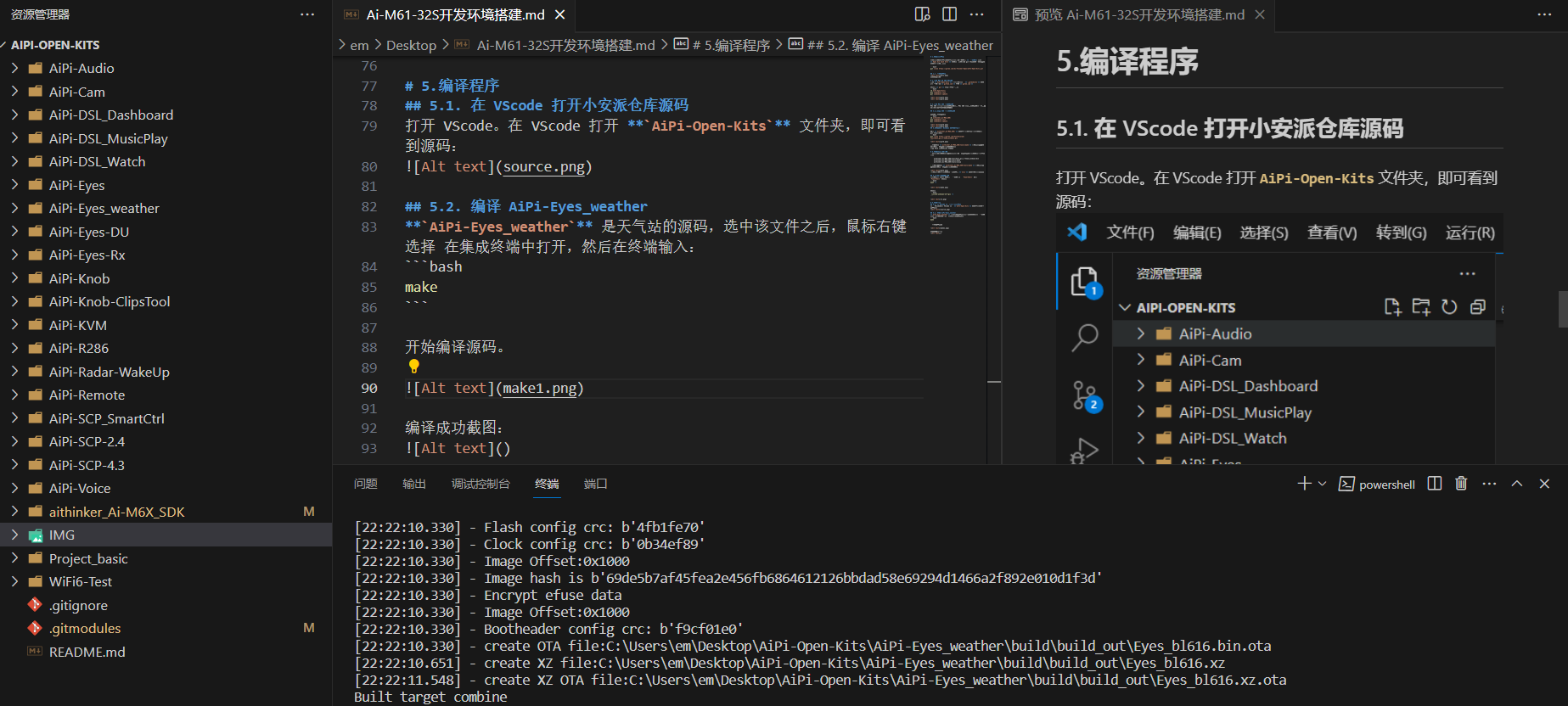The image size is (1568, 706).
Task: Close the Ai-M61-32S markdown editor tab
Action: pos(559,14)
